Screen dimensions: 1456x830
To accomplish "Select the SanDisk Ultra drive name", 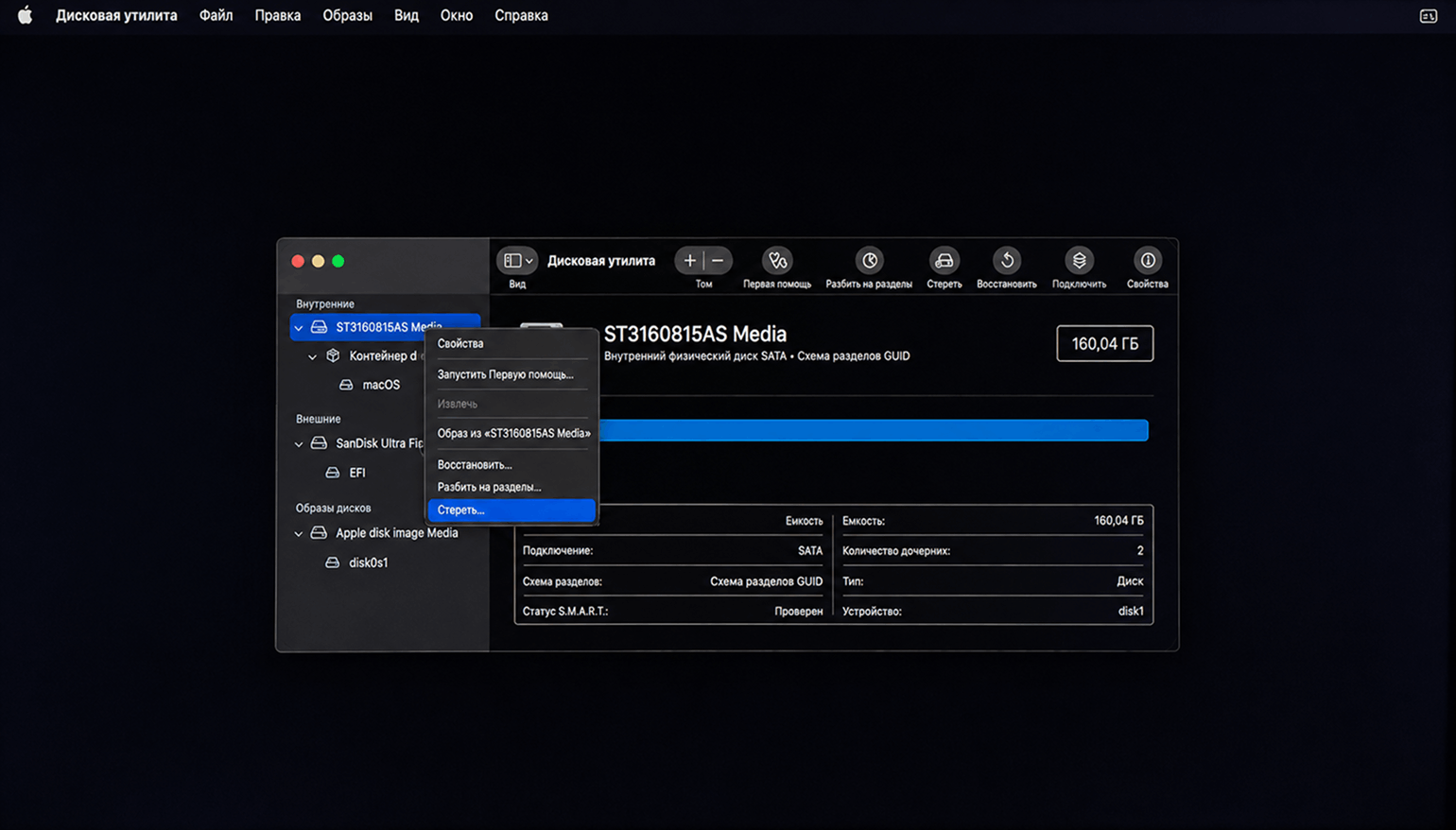I will [x=379, y=443].
